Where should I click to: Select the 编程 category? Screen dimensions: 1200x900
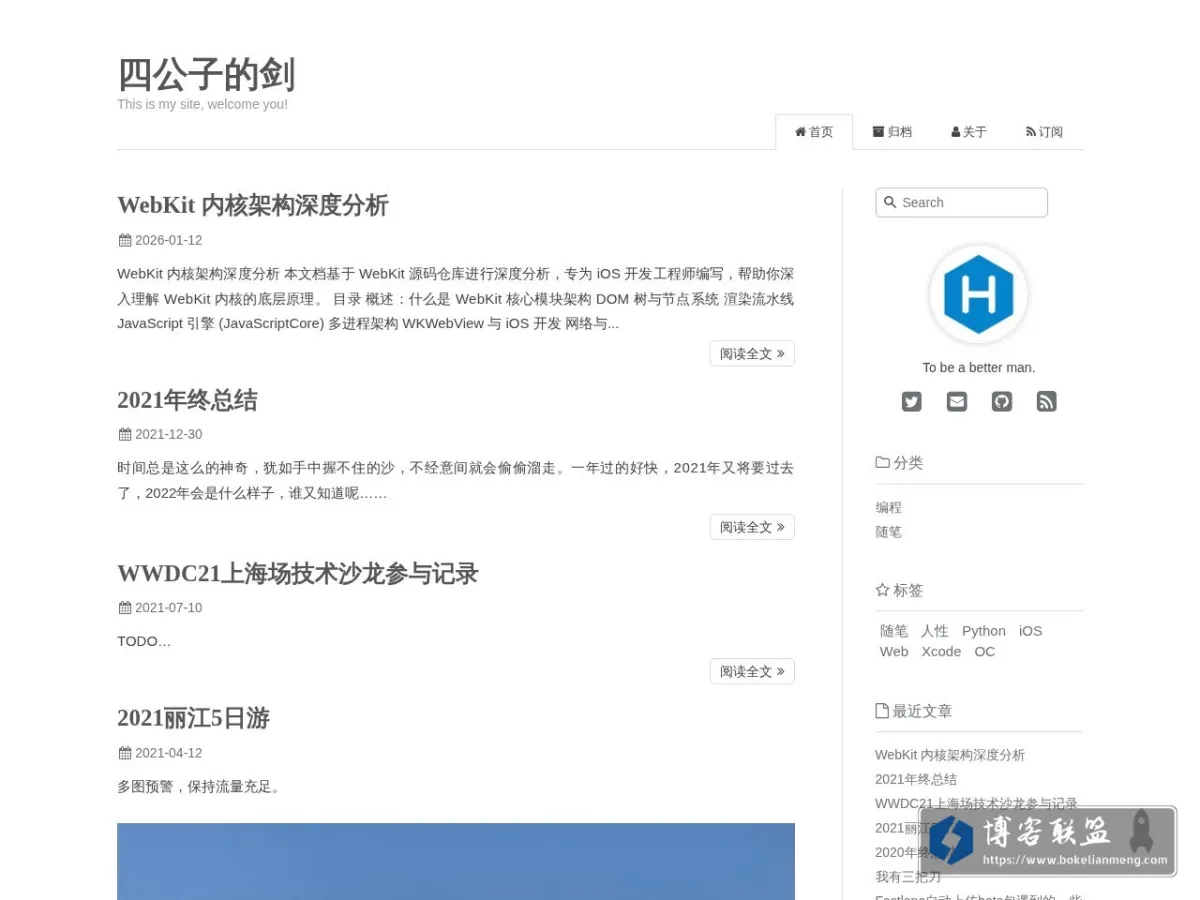click(888, 507)
